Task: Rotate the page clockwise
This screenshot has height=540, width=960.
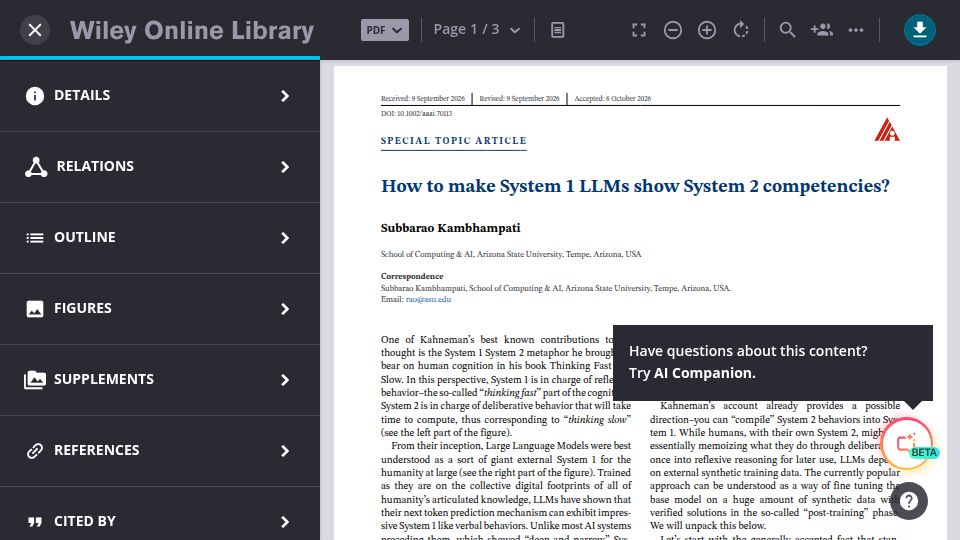Action: [x=741, y=30]
